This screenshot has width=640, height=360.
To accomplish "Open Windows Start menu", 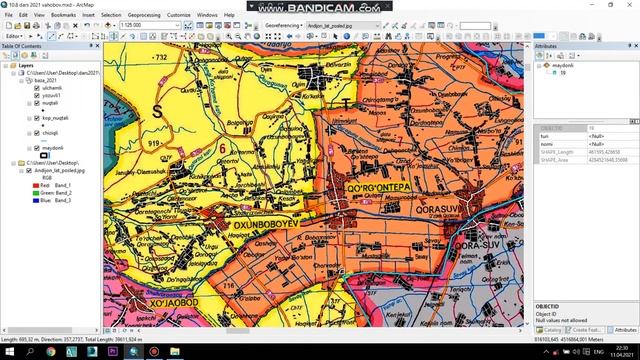I will (x=9, y=351).
